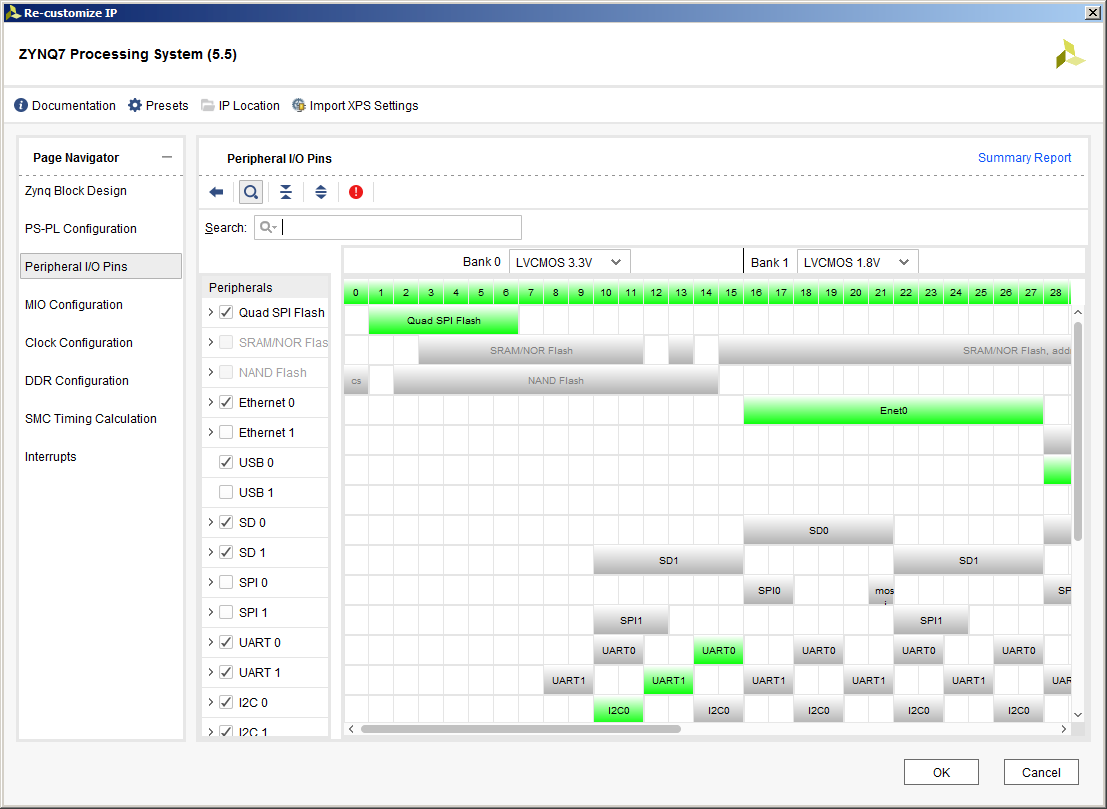Expand Ethernet 0 tree row
The image size is (1107, 809).
coord(210,402)
